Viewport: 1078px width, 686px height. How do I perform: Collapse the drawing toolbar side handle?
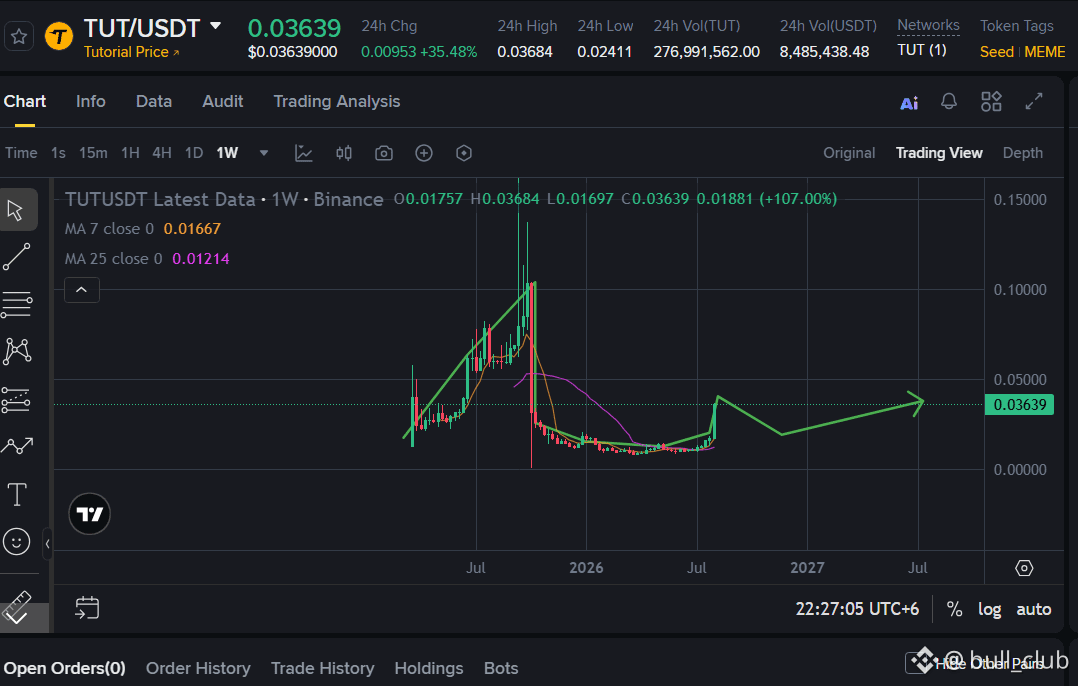click(47, 544)
